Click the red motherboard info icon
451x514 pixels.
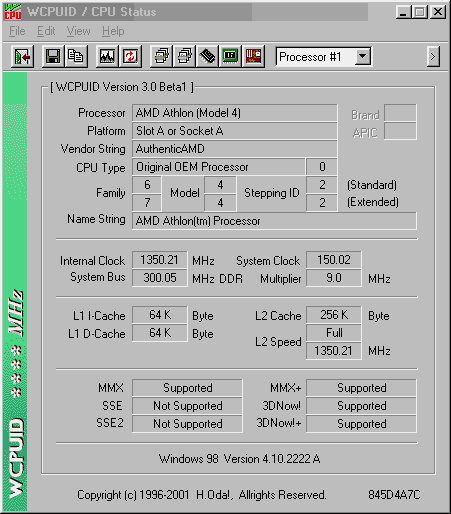(x=253, y=56)
